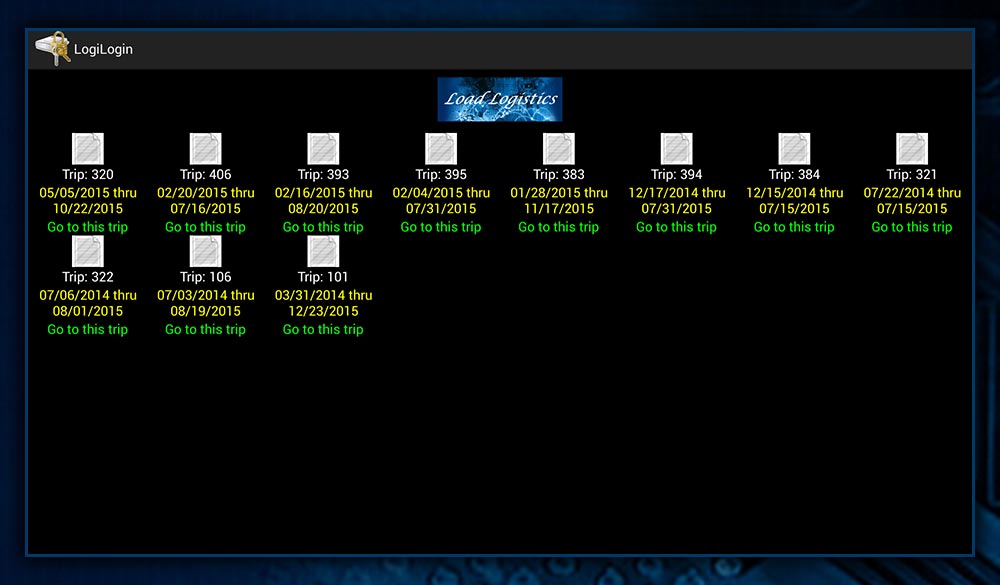This screenshot has height=585, width=1000.
Task: Go to this trip link under Trip 395
Action: click(441, 227)
